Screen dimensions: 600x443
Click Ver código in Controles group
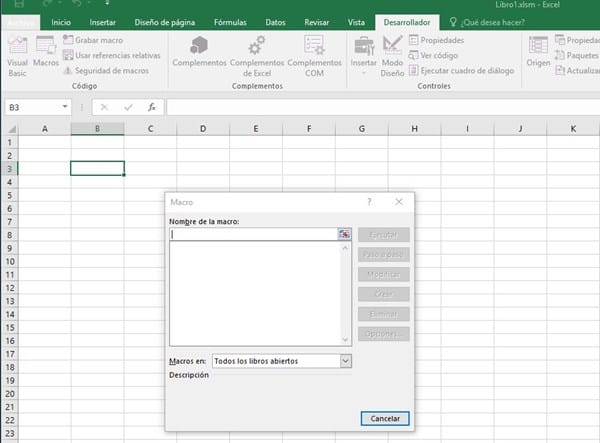pos(439,55)
